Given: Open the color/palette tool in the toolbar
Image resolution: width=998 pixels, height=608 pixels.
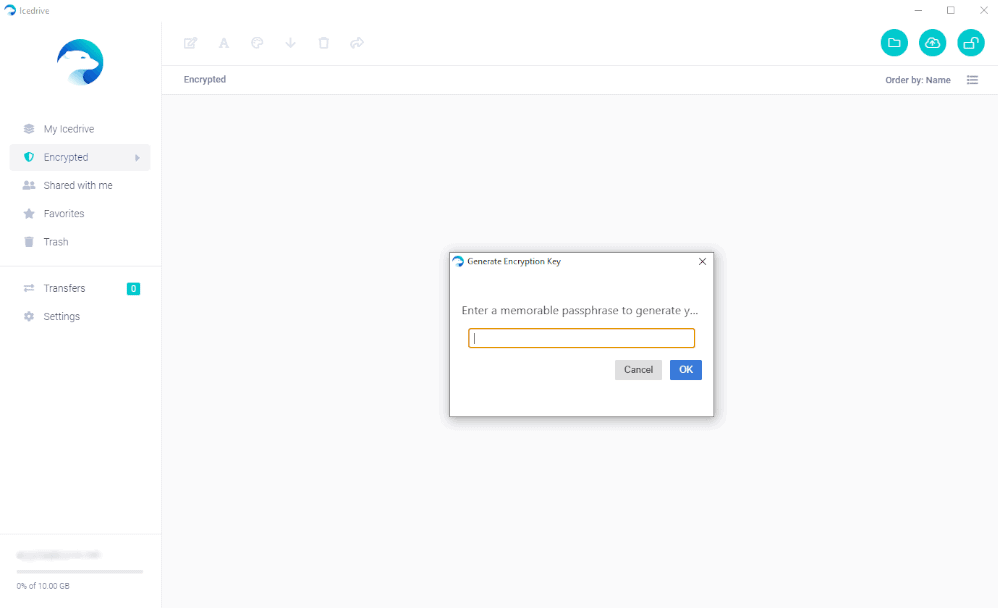Looking at the screenshot, I should 257,43.
